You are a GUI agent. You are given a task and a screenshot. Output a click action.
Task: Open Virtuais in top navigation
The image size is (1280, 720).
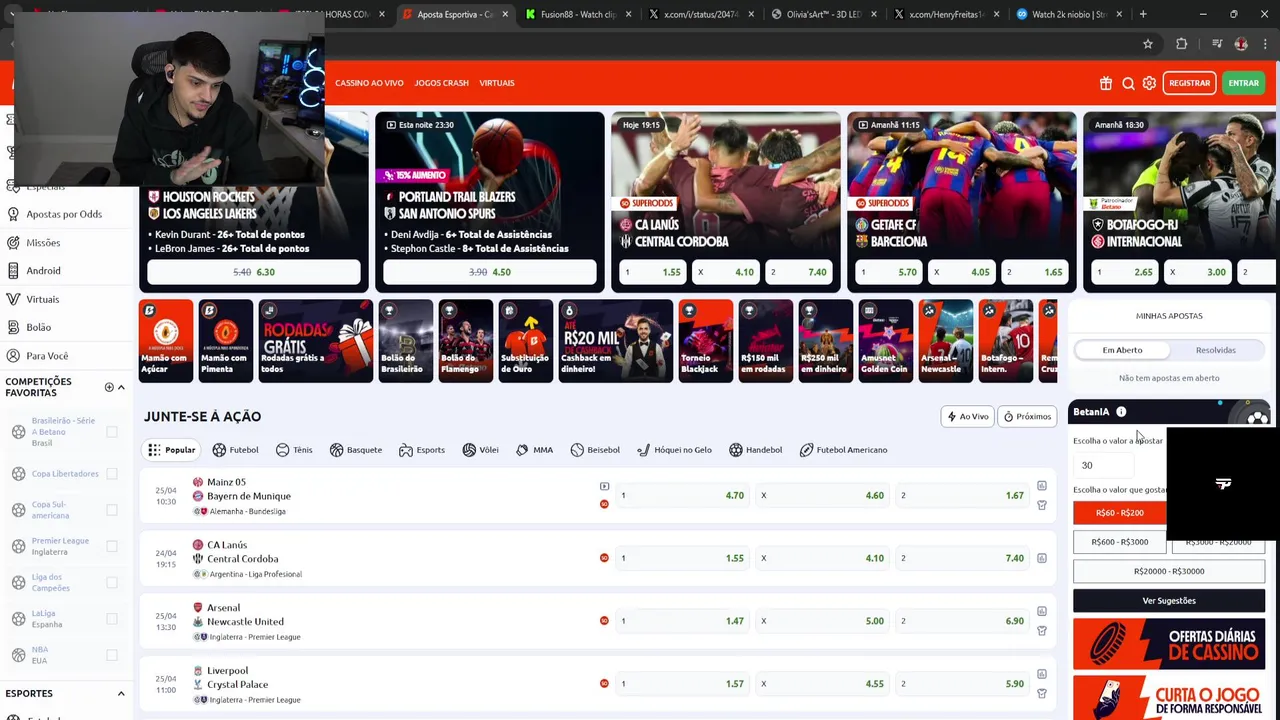point(497,83)
